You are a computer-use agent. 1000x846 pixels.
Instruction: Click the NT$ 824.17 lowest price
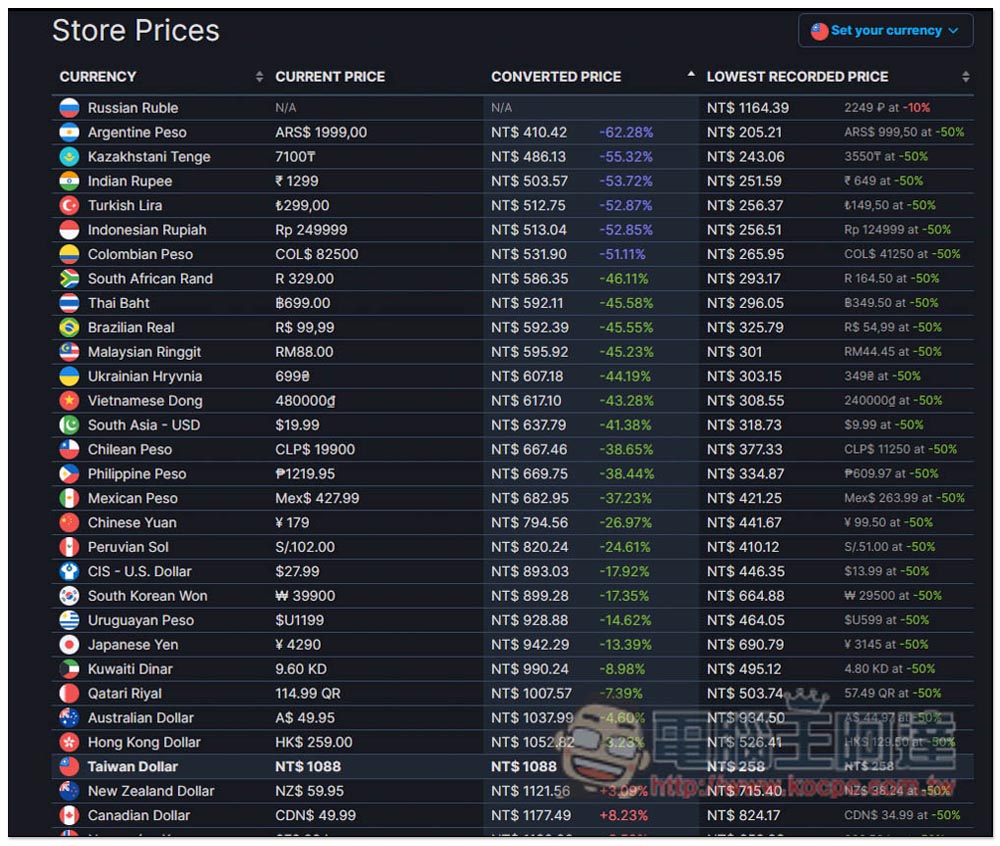pyautogui.click(x=744, y=815)
